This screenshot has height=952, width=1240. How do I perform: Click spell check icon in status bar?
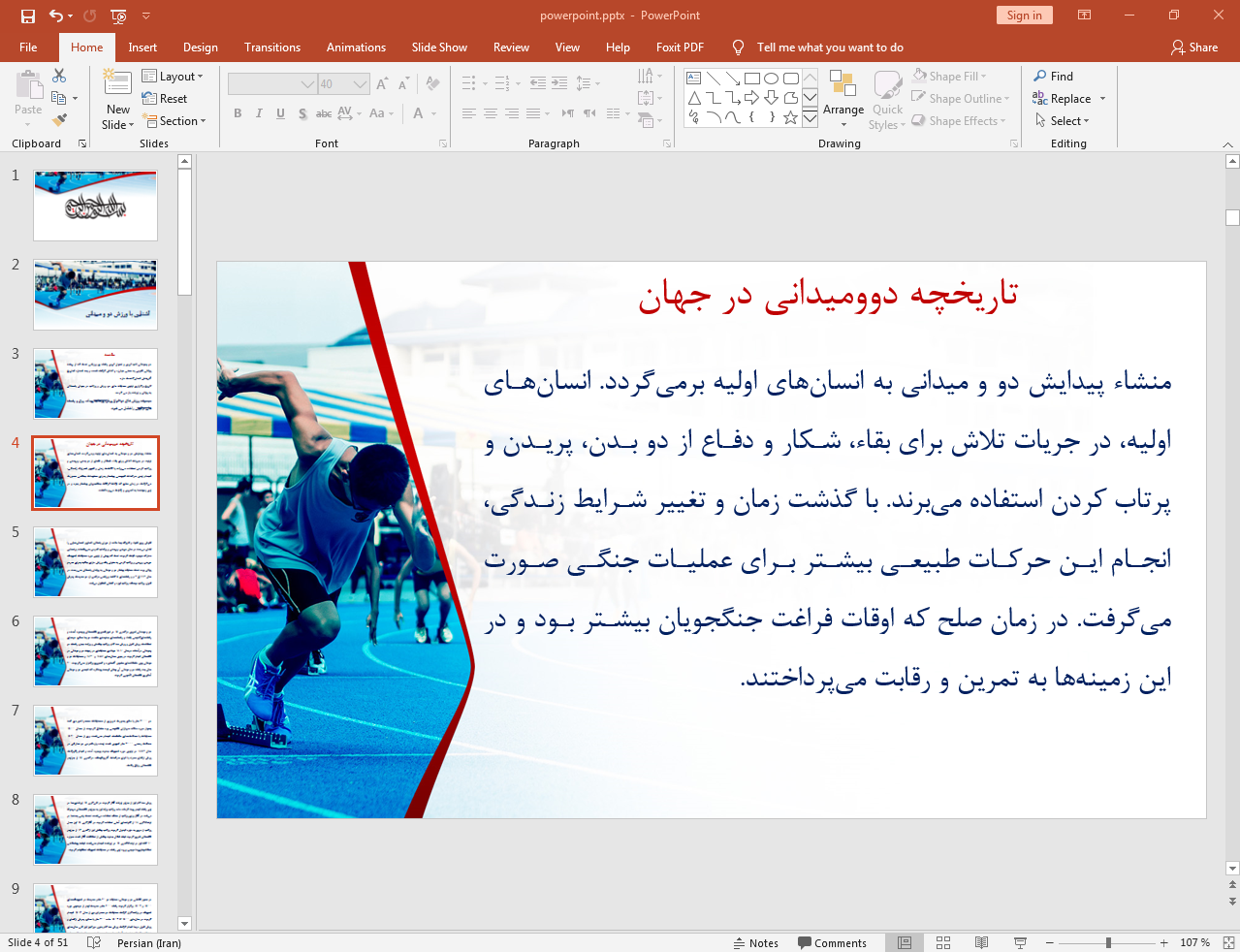pyautogui.click(x=94, y=942)
